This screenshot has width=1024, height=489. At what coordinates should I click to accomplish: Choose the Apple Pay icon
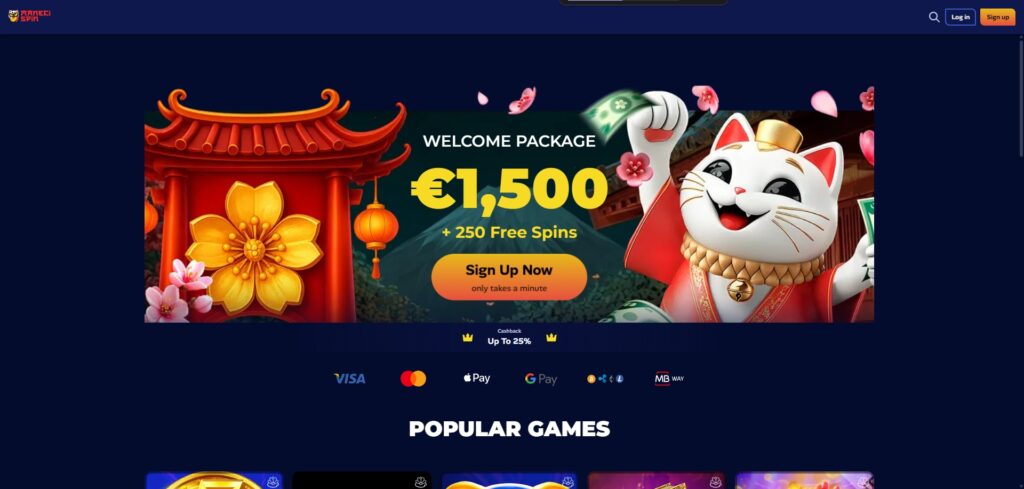[477, 378]
